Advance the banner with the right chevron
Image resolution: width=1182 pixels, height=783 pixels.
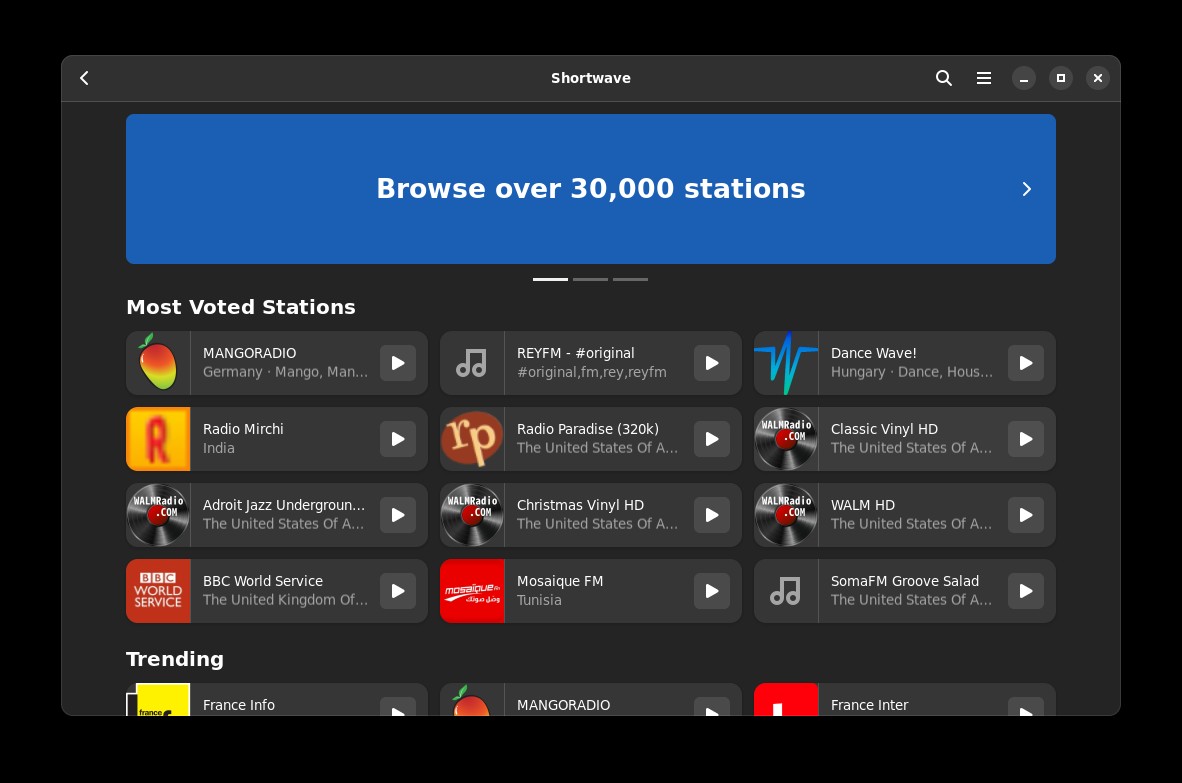[1027, 189]
